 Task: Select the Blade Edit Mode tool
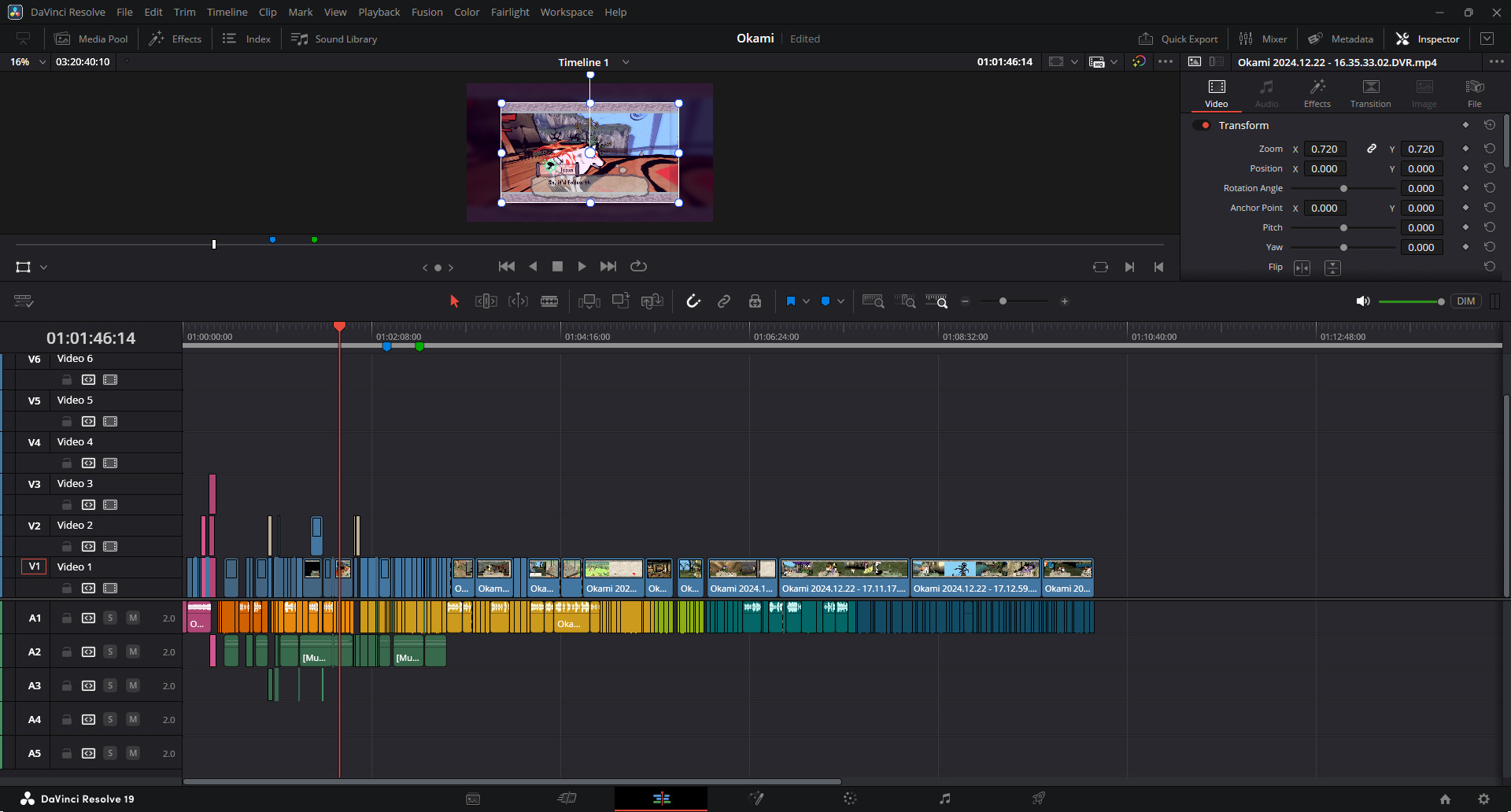pyautogui.click(x=549, y=301)
